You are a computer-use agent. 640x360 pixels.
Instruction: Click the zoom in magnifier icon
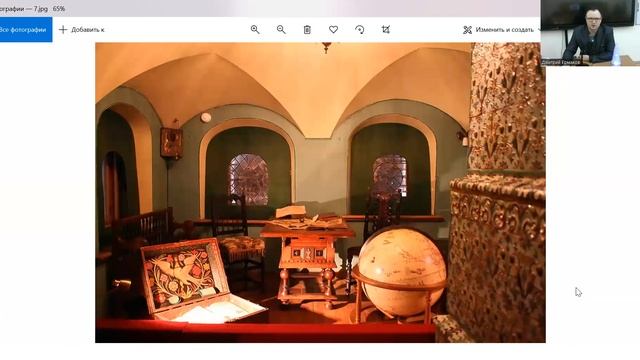tap(255, 29)
